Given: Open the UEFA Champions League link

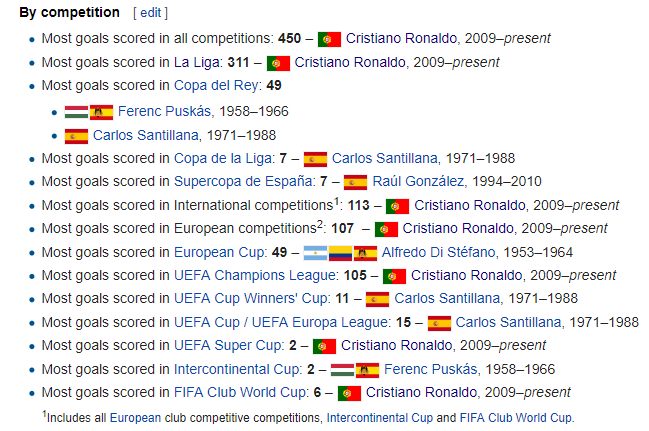Looking at the screenshot, I should [253, 276].
